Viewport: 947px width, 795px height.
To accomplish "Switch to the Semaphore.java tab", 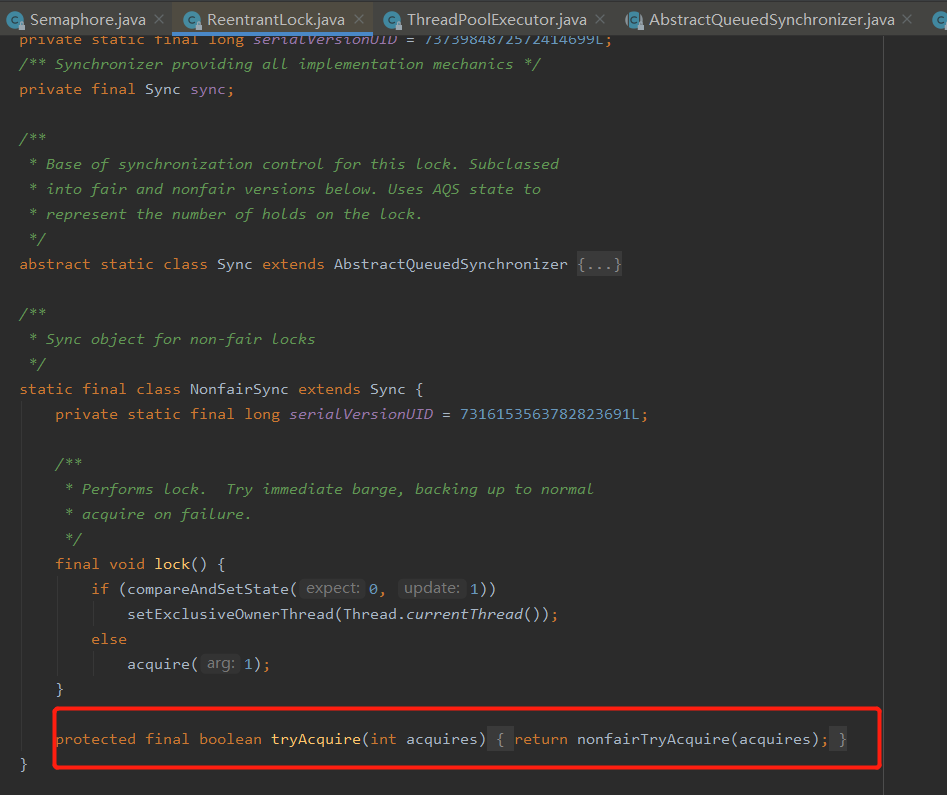I will click(88, 20).
